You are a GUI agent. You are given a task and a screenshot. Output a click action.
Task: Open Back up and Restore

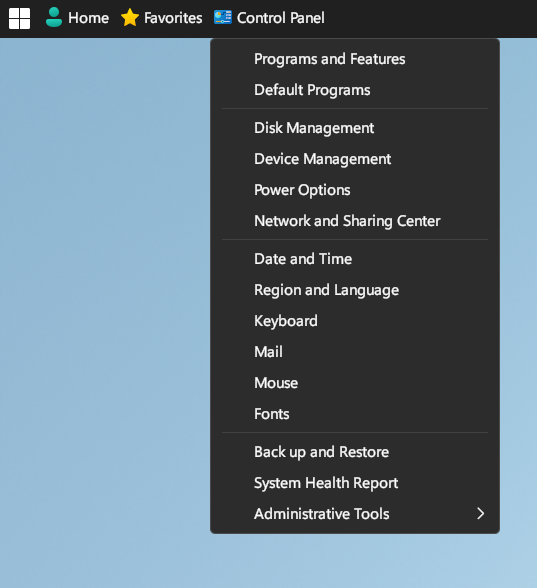point(355,452)
